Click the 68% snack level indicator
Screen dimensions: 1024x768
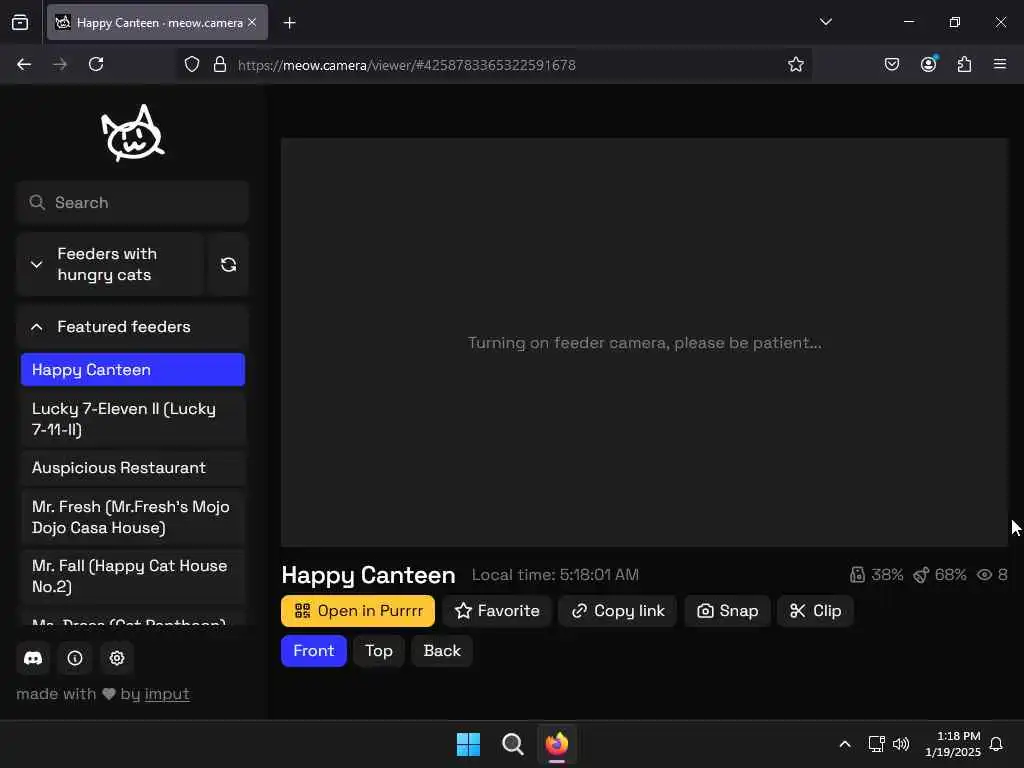940,575
